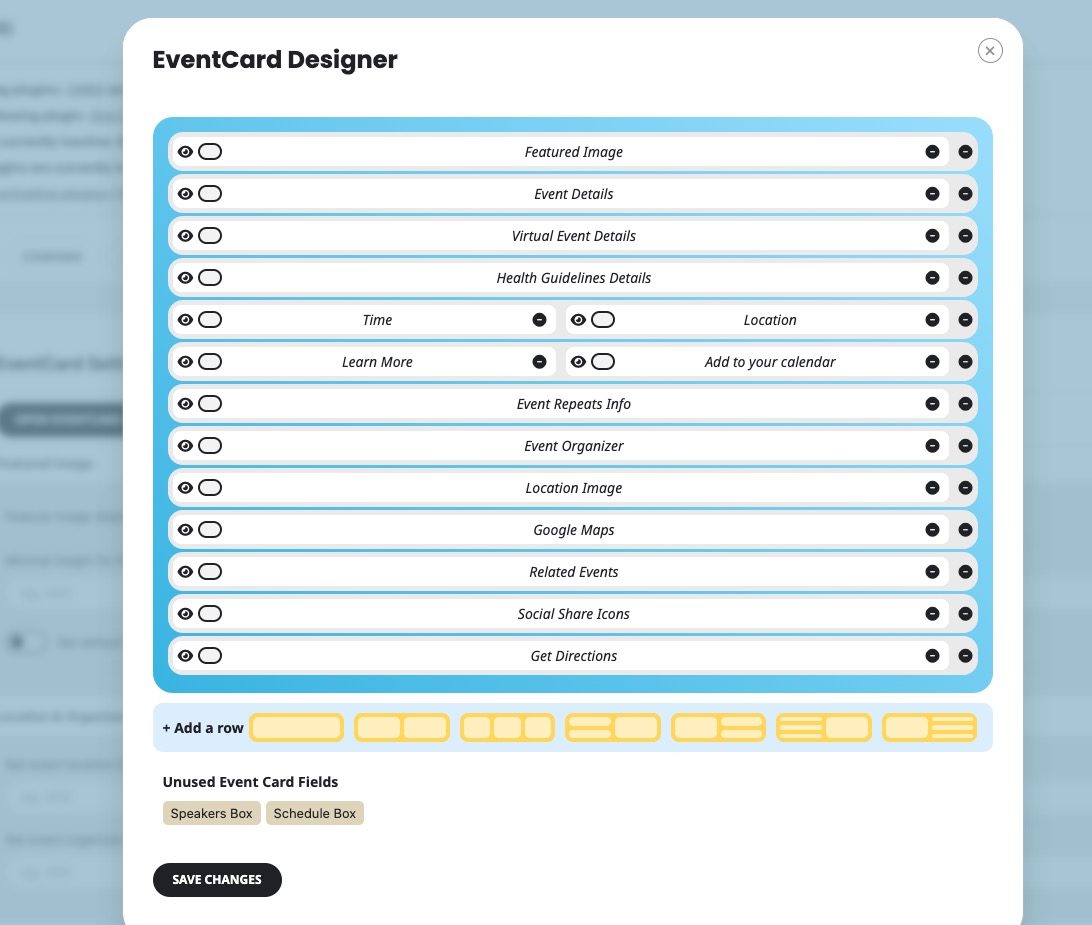
Task: Add row with one left cell and two stacked right
Action: [x=718, y=728]
